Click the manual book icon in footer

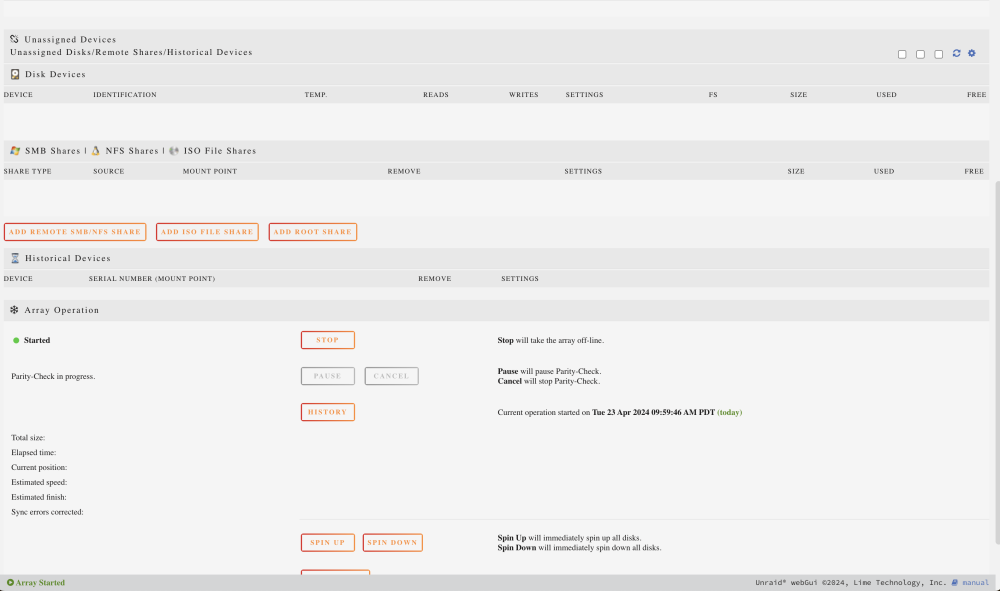[x=955, y=583]
